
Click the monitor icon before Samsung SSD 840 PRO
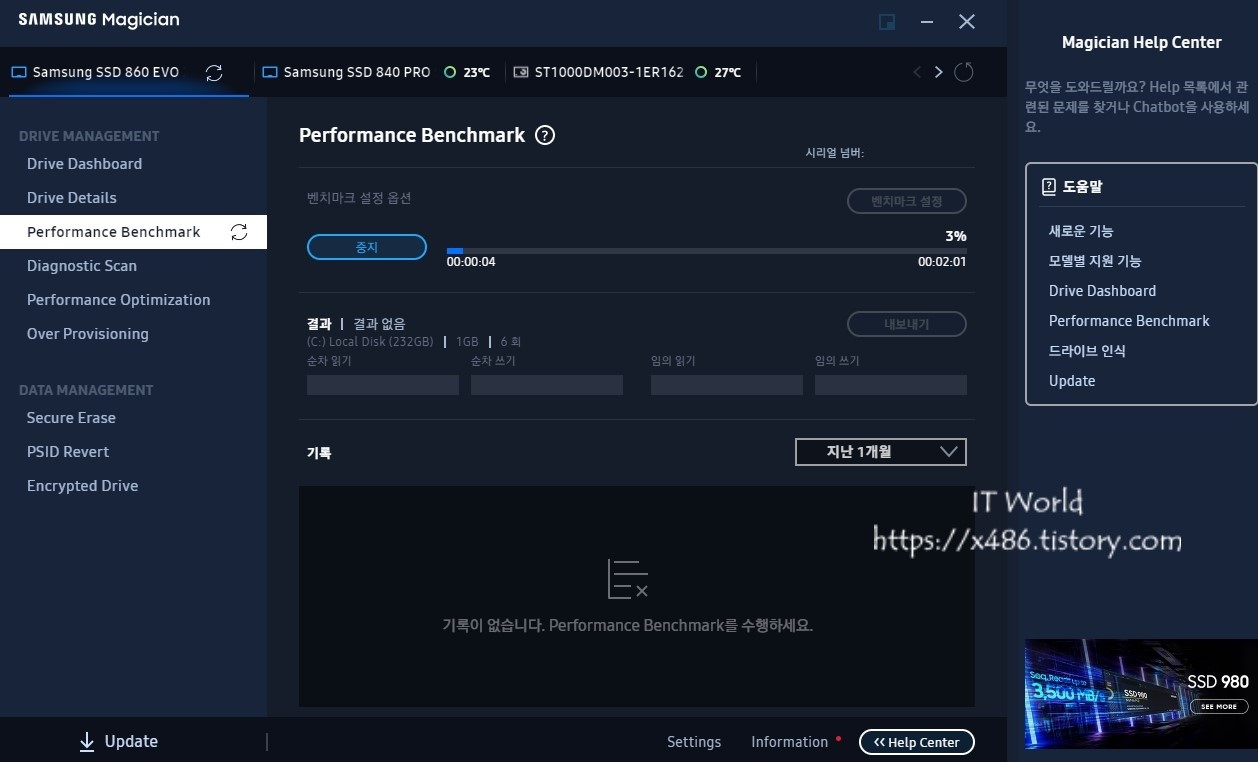pyautogui.click(x=269, y=72)
